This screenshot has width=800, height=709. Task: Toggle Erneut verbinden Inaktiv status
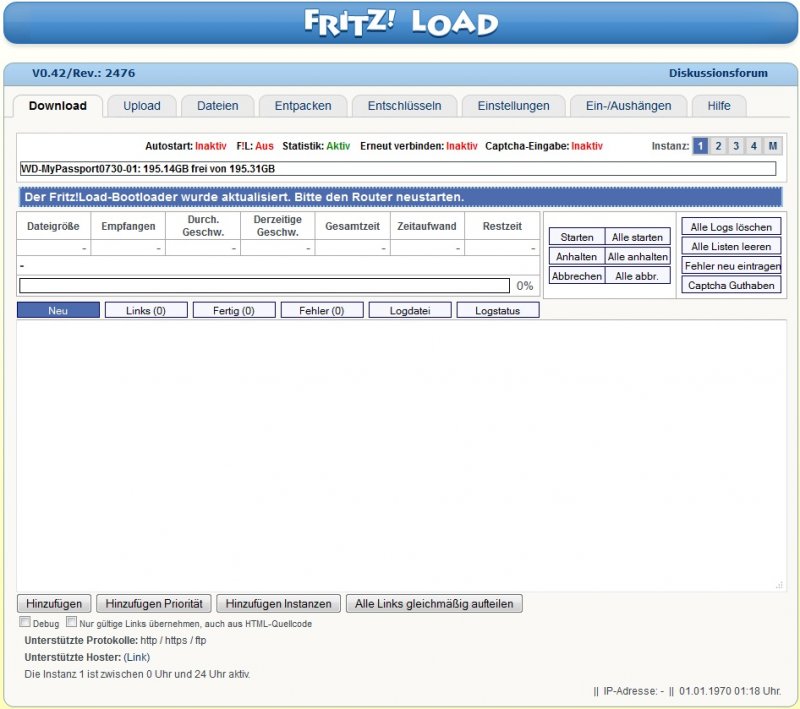click(462, 146)
